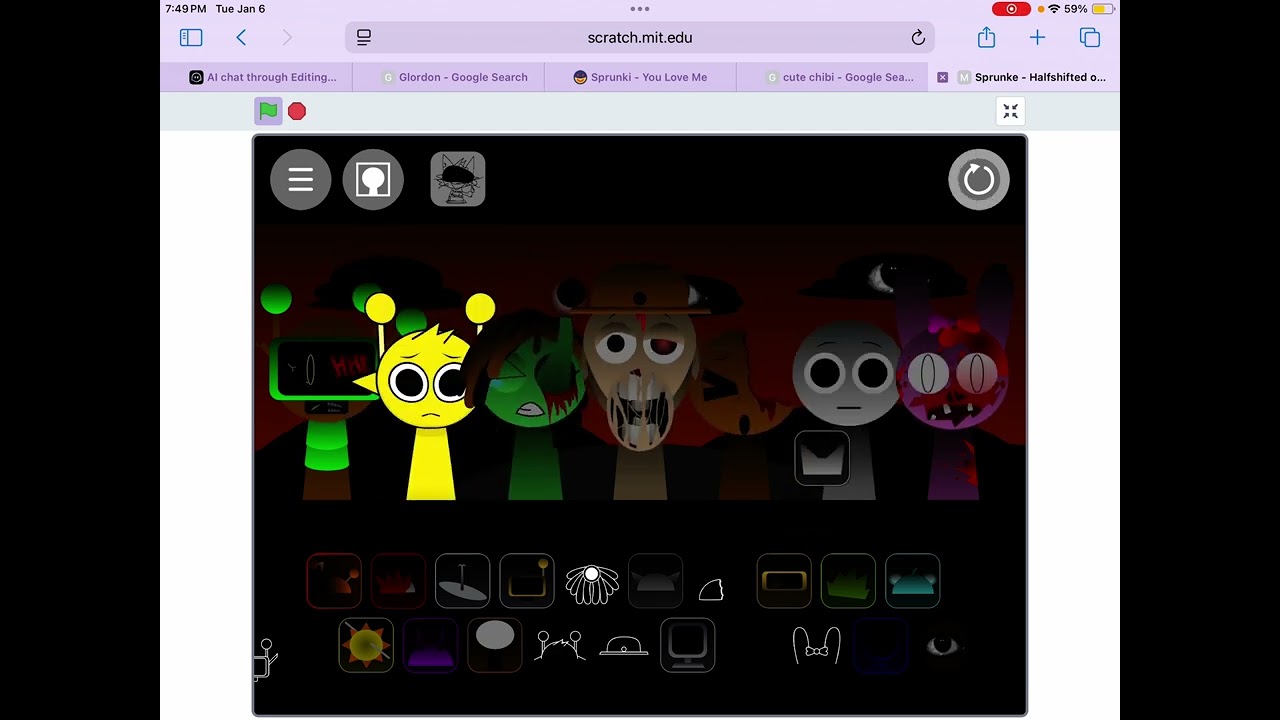Open a new Safari tab
This screenshot has width=1280, height=720.
click(x=1037, y=38)
